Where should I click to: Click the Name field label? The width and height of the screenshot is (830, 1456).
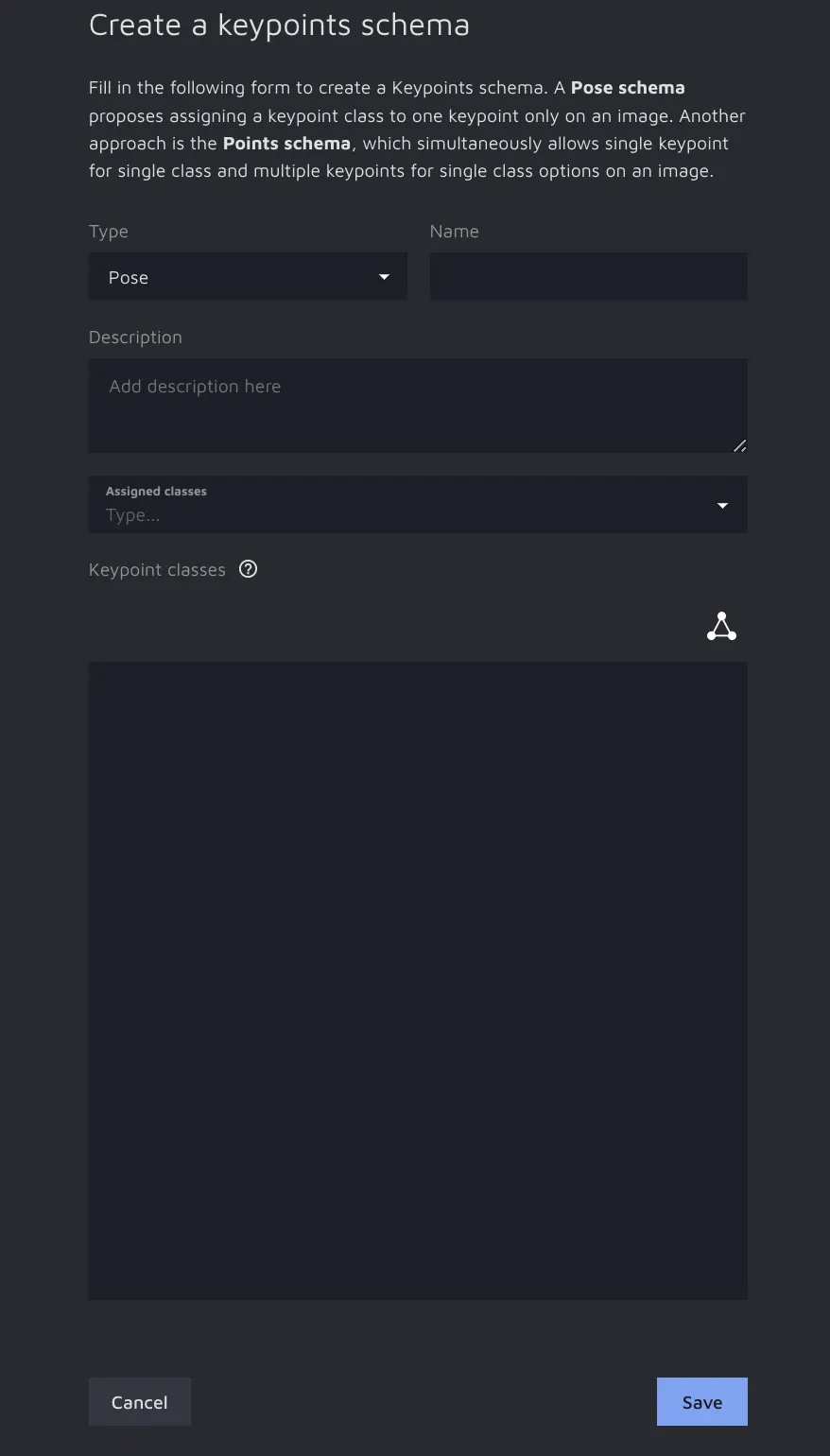click(x=454, y=232)
